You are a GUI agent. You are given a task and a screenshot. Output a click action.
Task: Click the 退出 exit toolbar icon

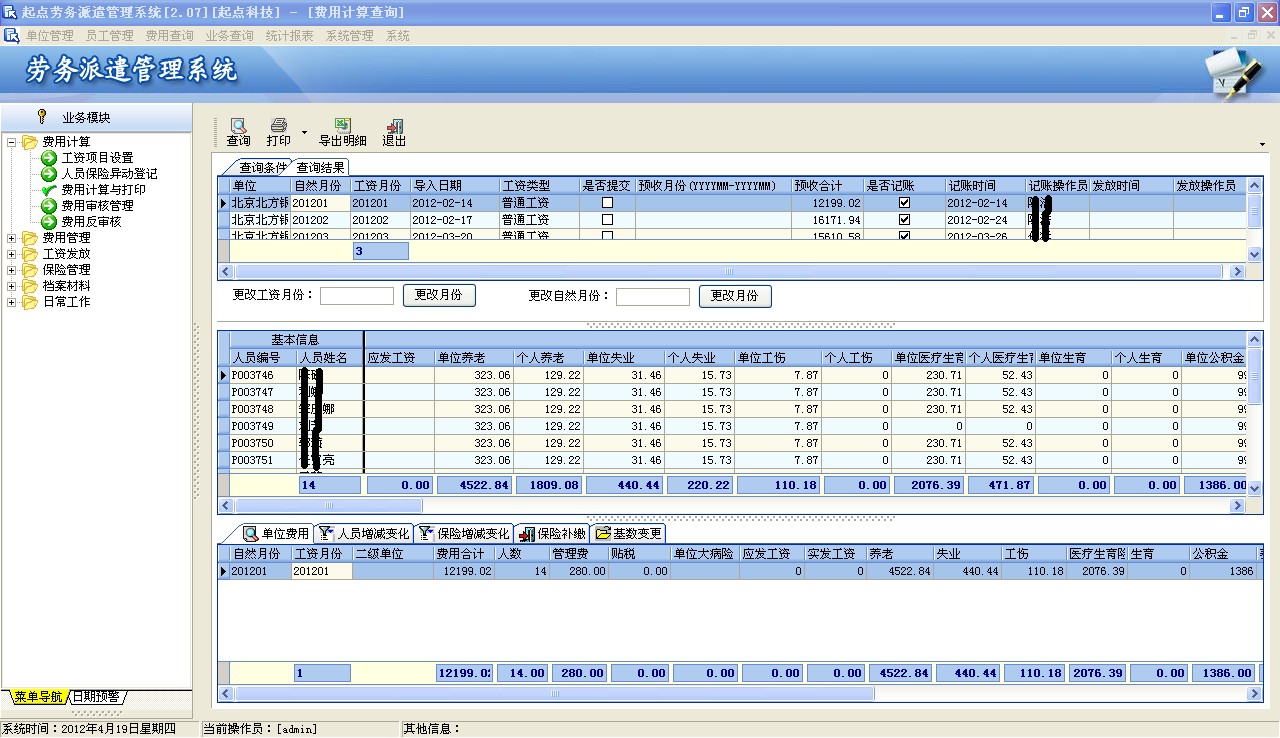394,127
